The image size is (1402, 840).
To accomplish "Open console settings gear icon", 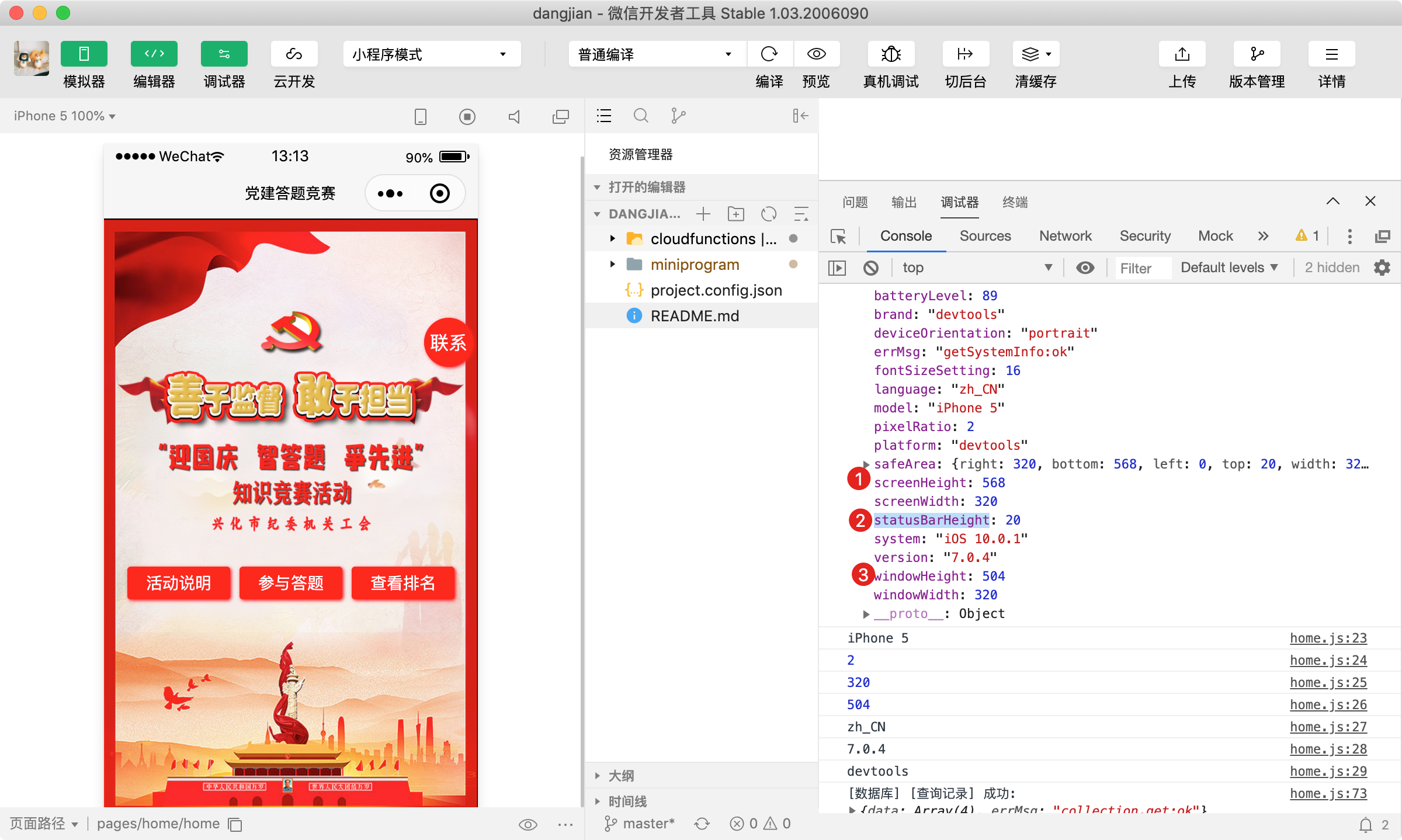I will click(1382, 268).
